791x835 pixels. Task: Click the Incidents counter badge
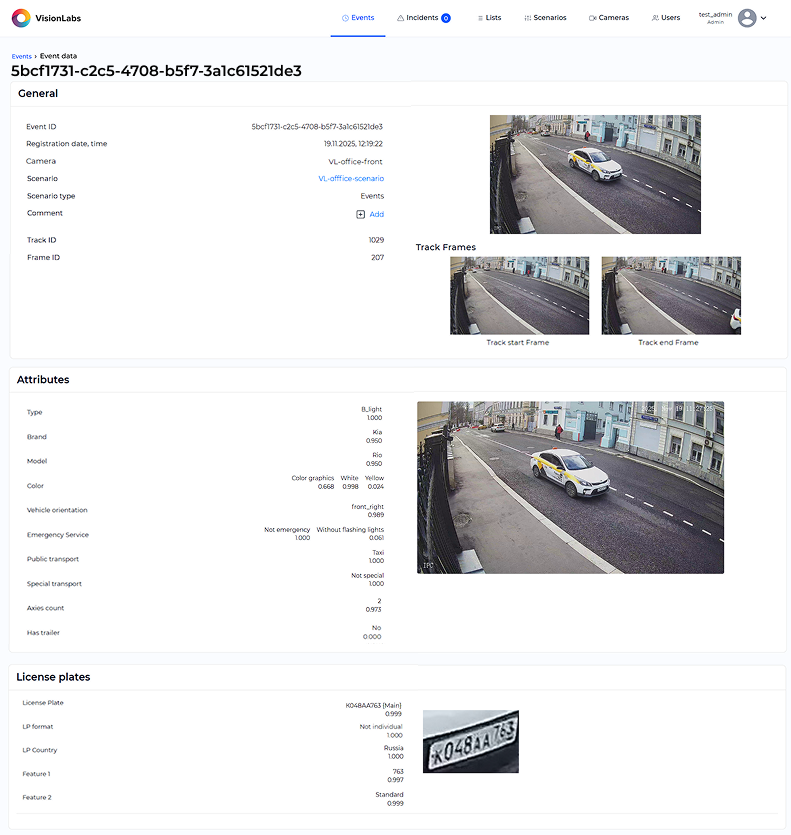(x=446, y=18)
